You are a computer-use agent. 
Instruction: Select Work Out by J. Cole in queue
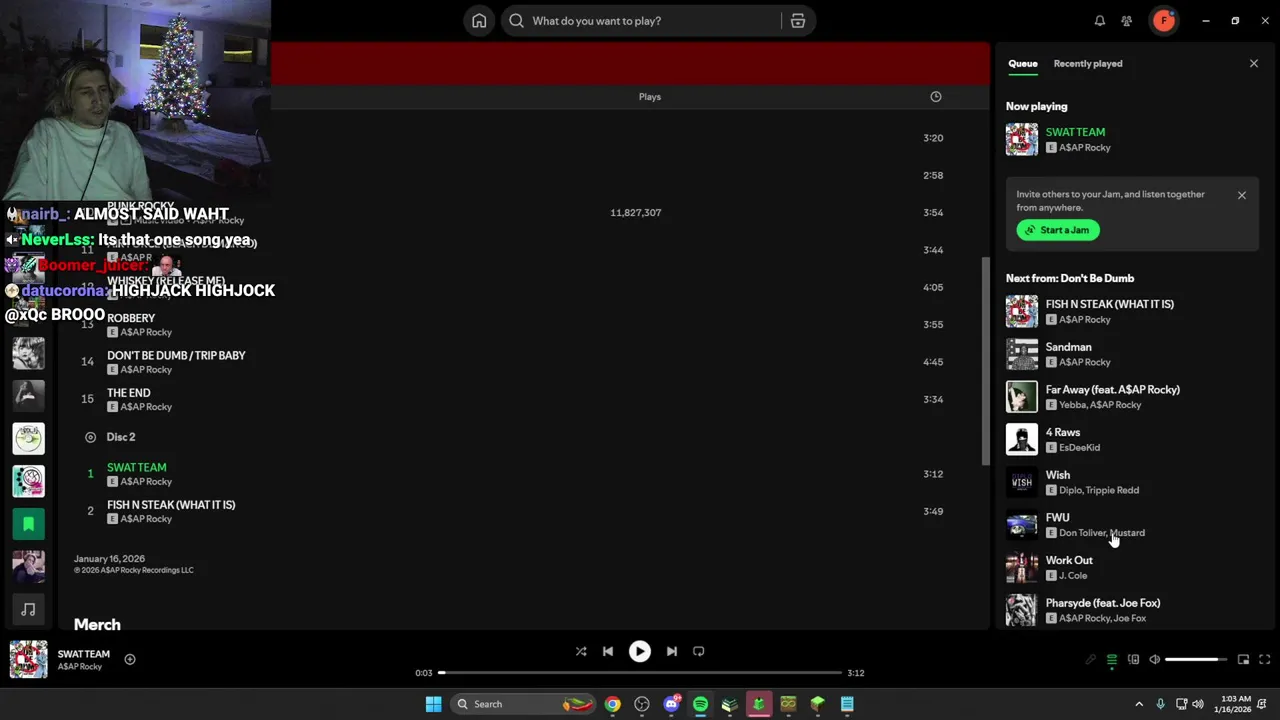point(1132,568)
